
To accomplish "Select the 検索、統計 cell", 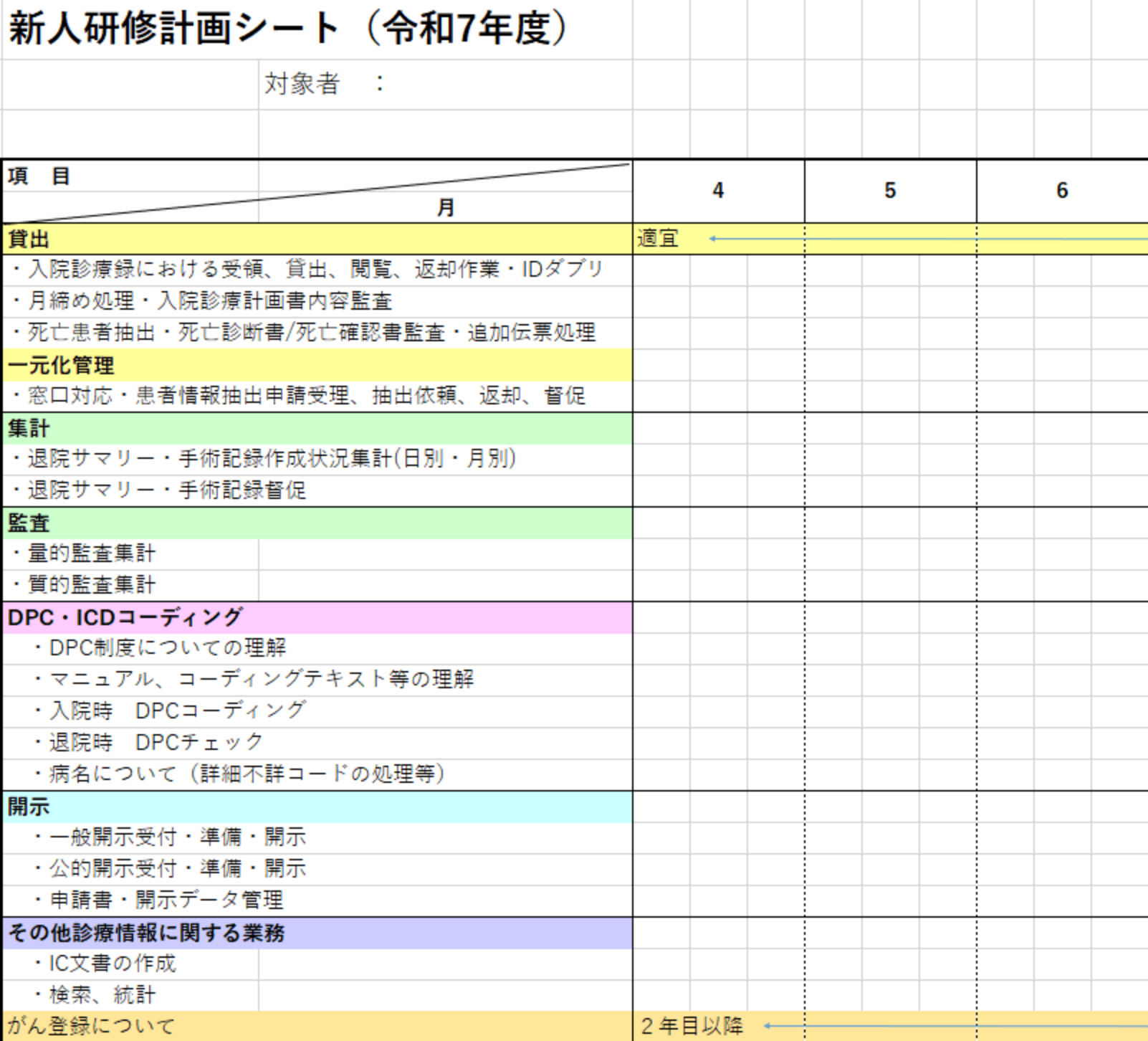I will (130, 995).
